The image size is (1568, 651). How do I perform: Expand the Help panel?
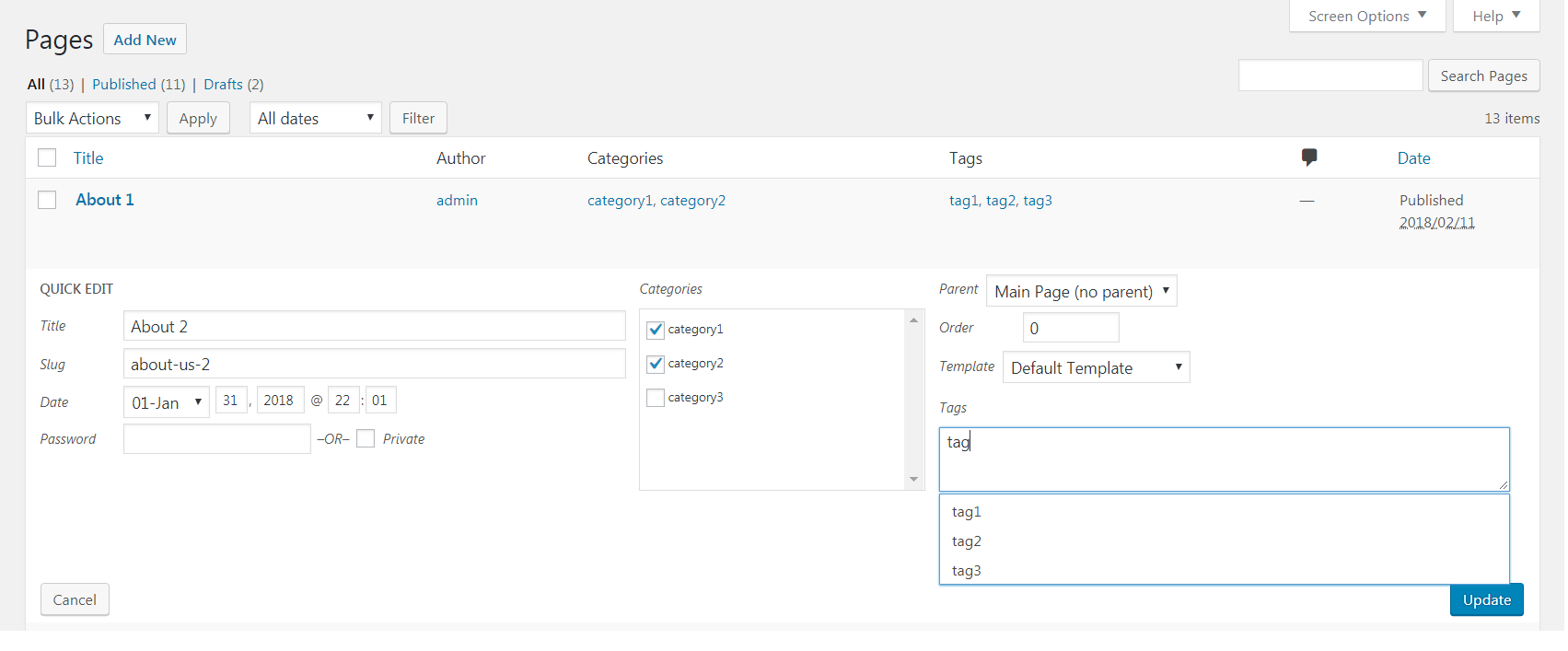pos(1496,16)
